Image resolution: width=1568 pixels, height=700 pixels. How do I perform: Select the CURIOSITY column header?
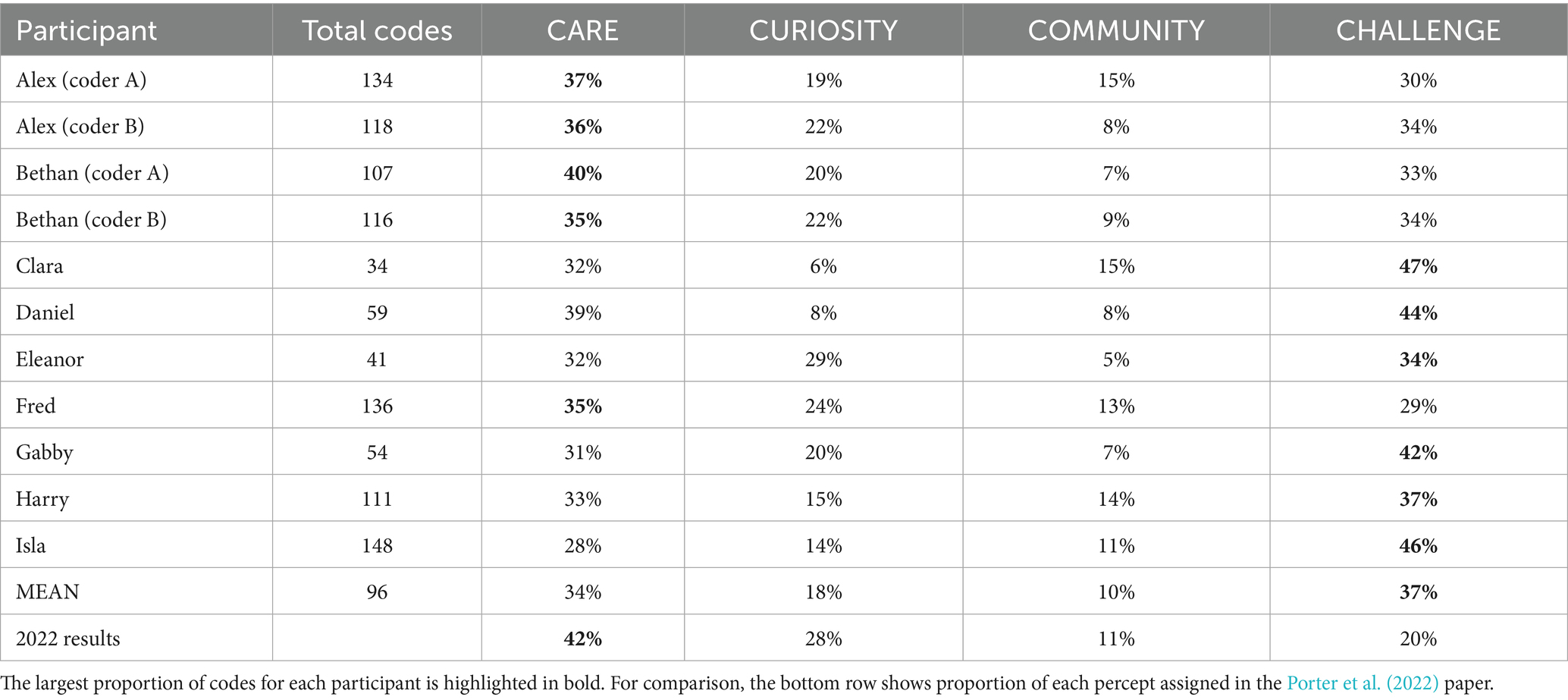point(823,30)
